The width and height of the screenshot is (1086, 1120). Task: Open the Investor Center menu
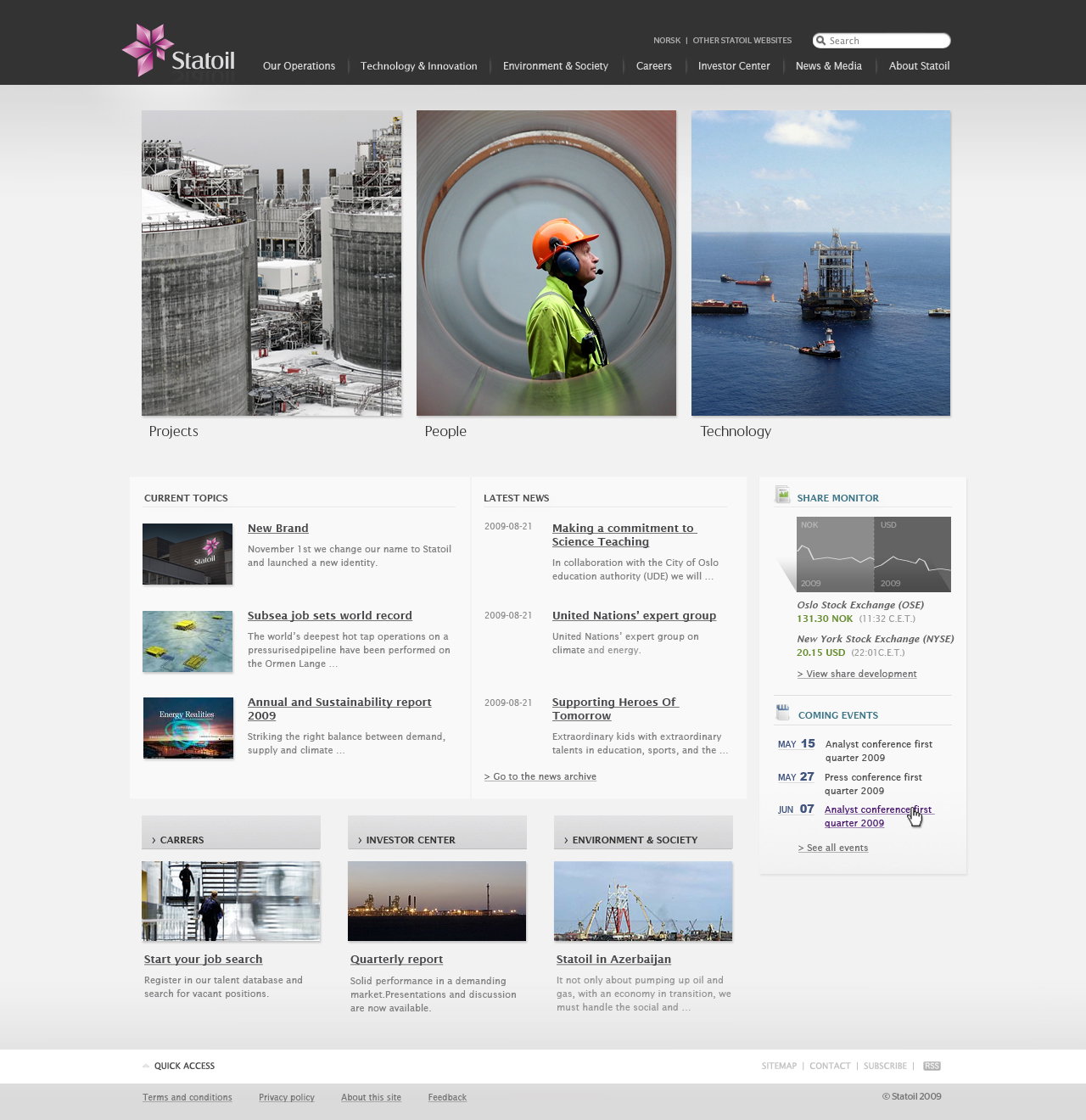[734, 66]
